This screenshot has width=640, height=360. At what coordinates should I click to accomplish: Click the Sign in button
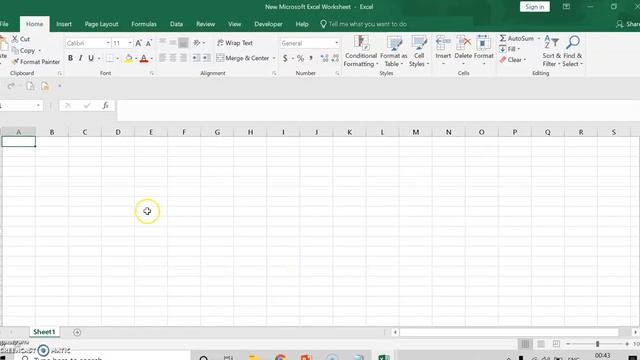pyautogui.click(x=535, y=7)
